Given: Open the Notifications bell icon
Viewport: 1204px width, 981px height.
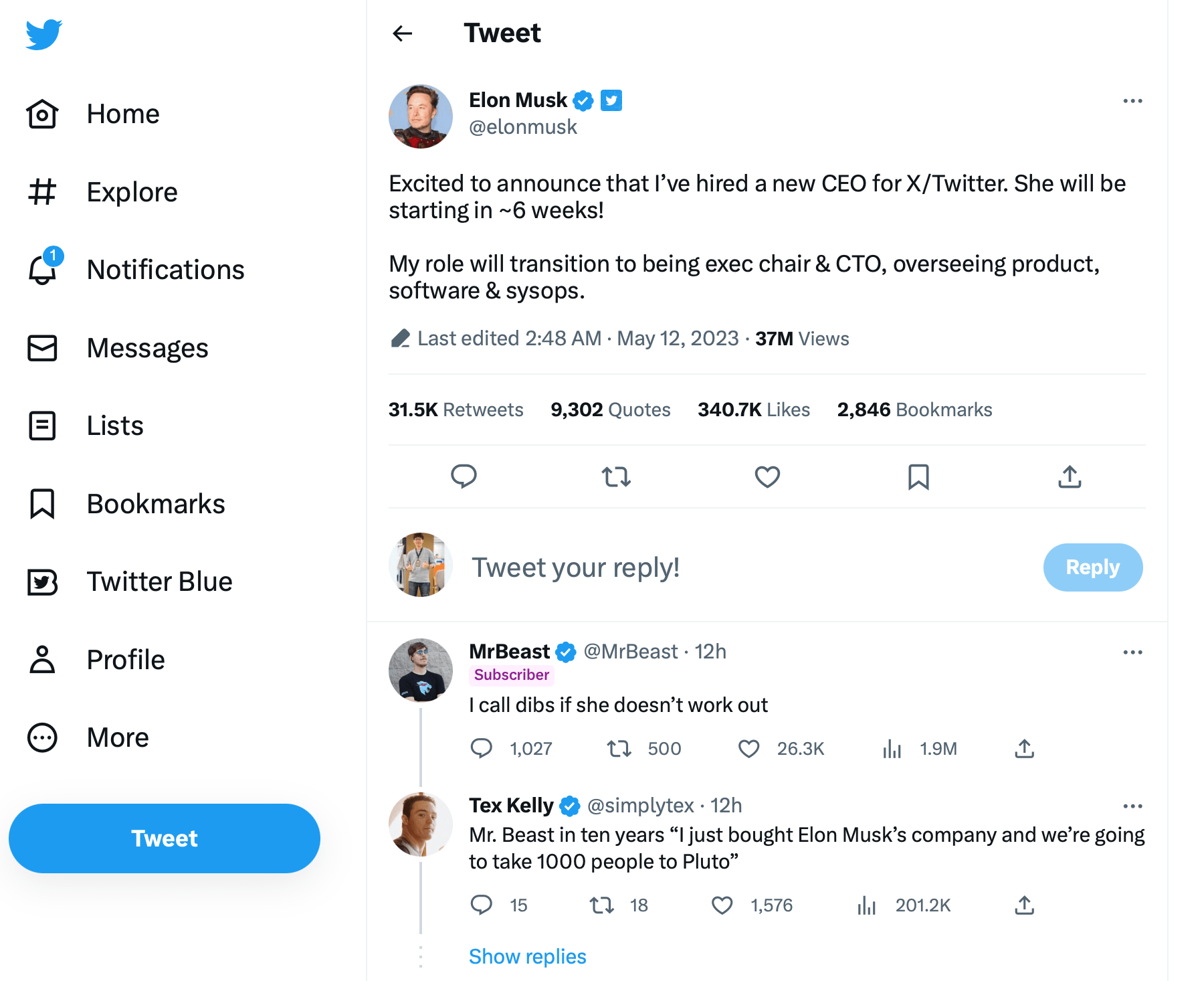Looking at the screenshot, I should (x=43, y=269).
